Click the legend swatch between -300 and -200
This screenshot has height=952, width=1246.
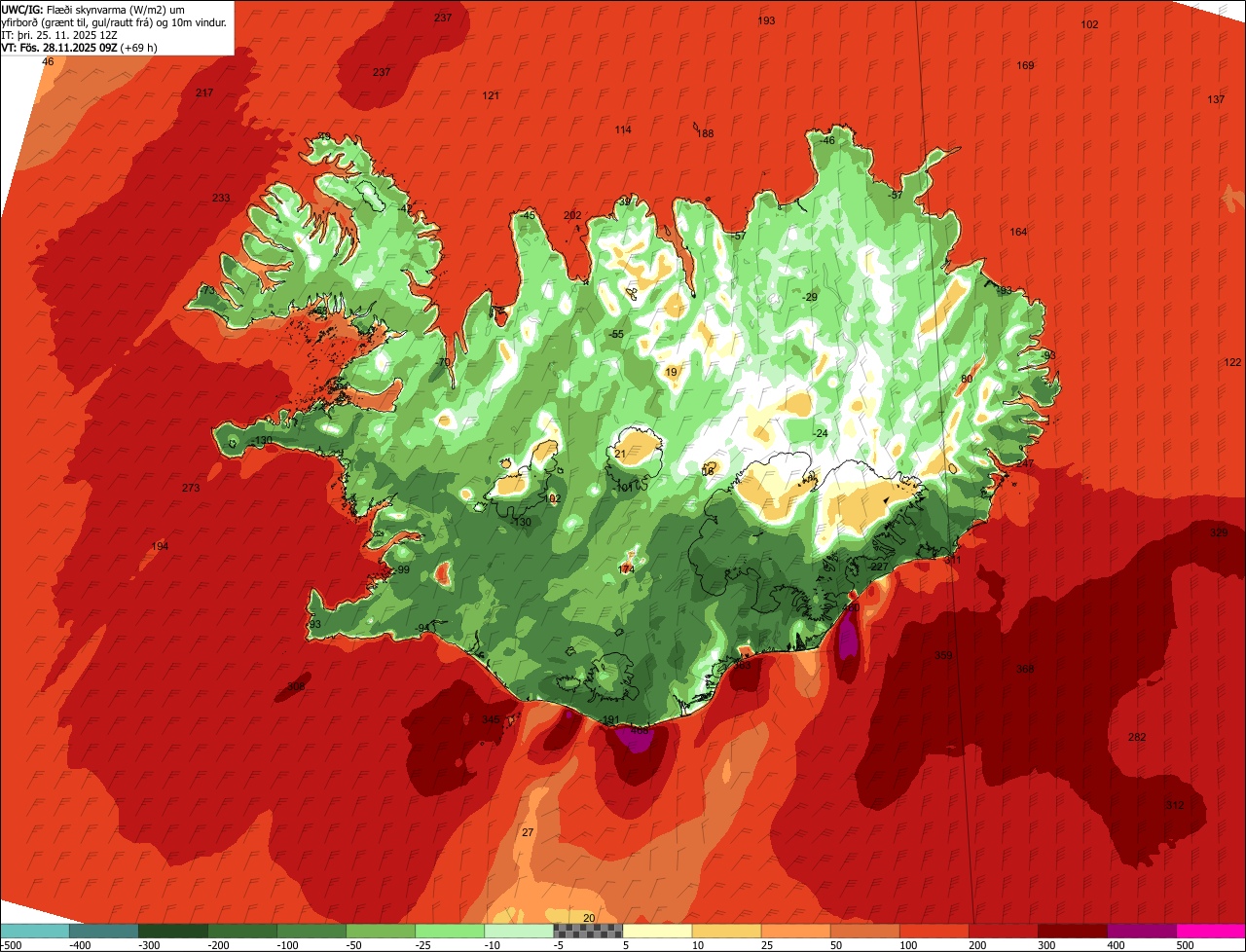[x=173, y=931]
